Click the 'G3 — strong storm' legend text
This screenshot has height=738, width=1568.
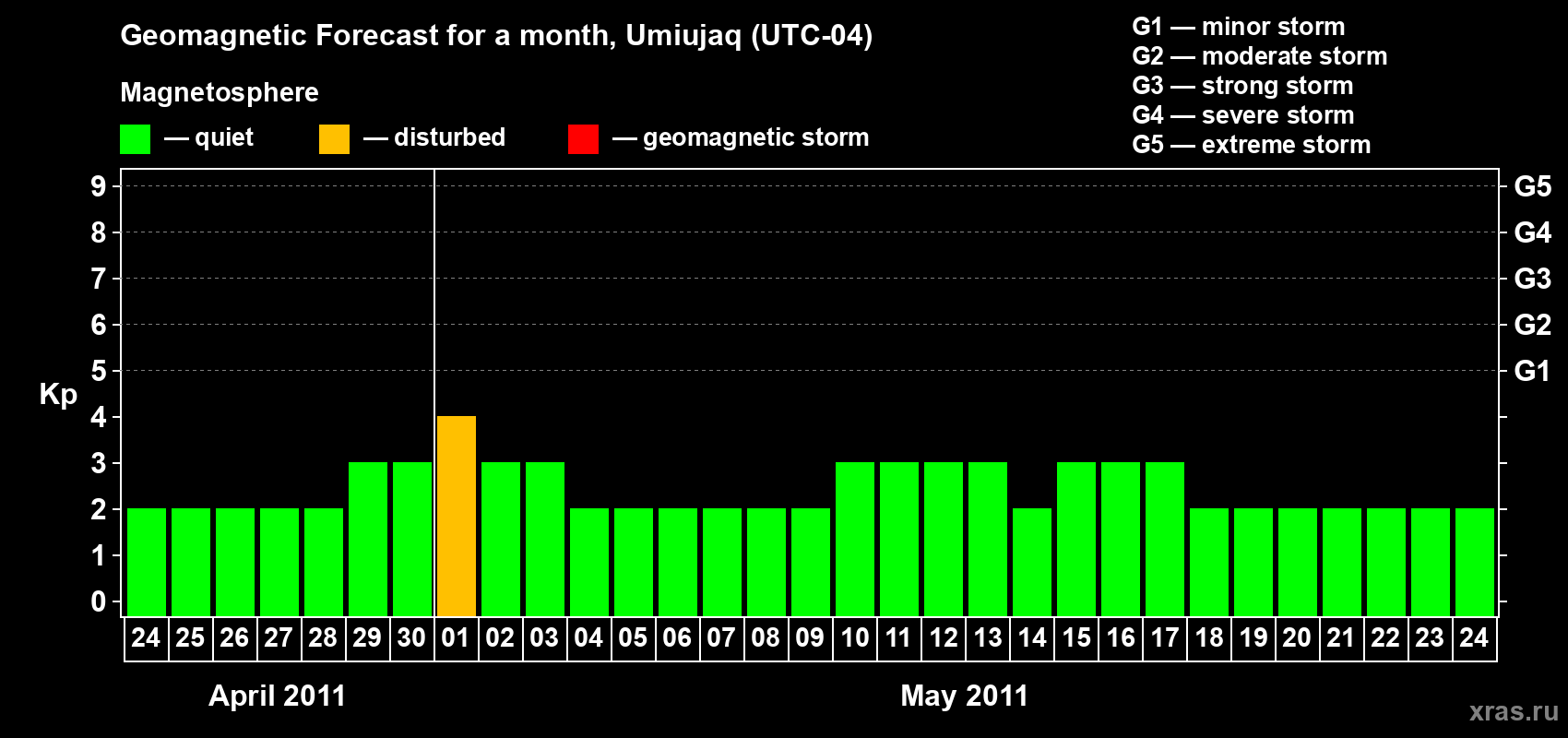click(1242, 86)
